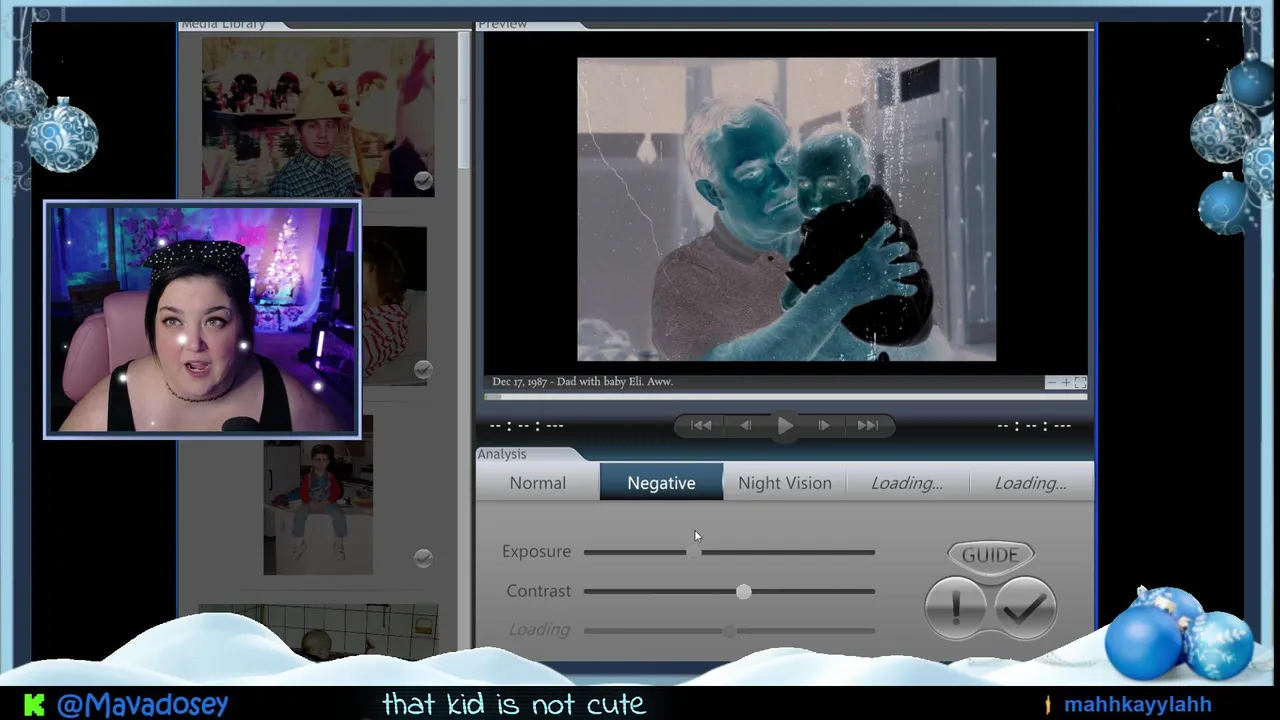Click the streamer webcam overlay

coord(202,320)
